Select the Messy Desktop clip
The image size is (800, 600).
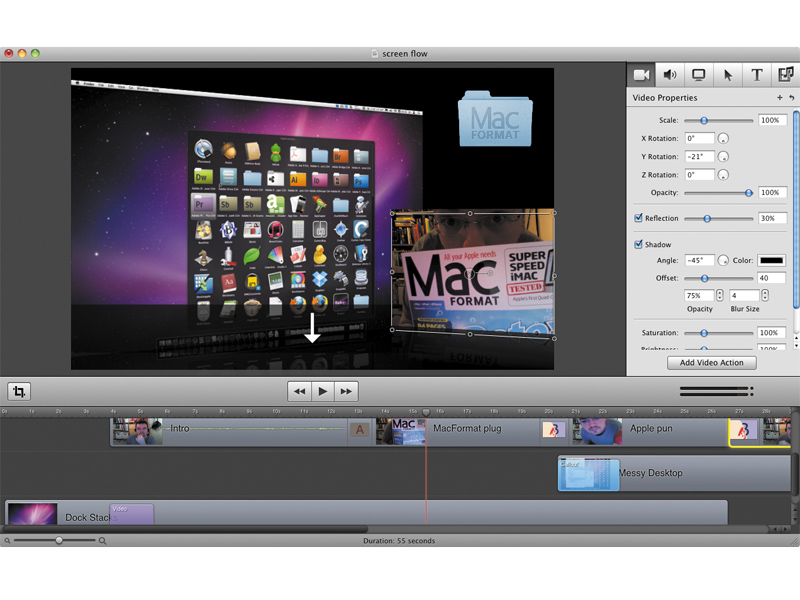pyautogui.click(x=674, y=473)
